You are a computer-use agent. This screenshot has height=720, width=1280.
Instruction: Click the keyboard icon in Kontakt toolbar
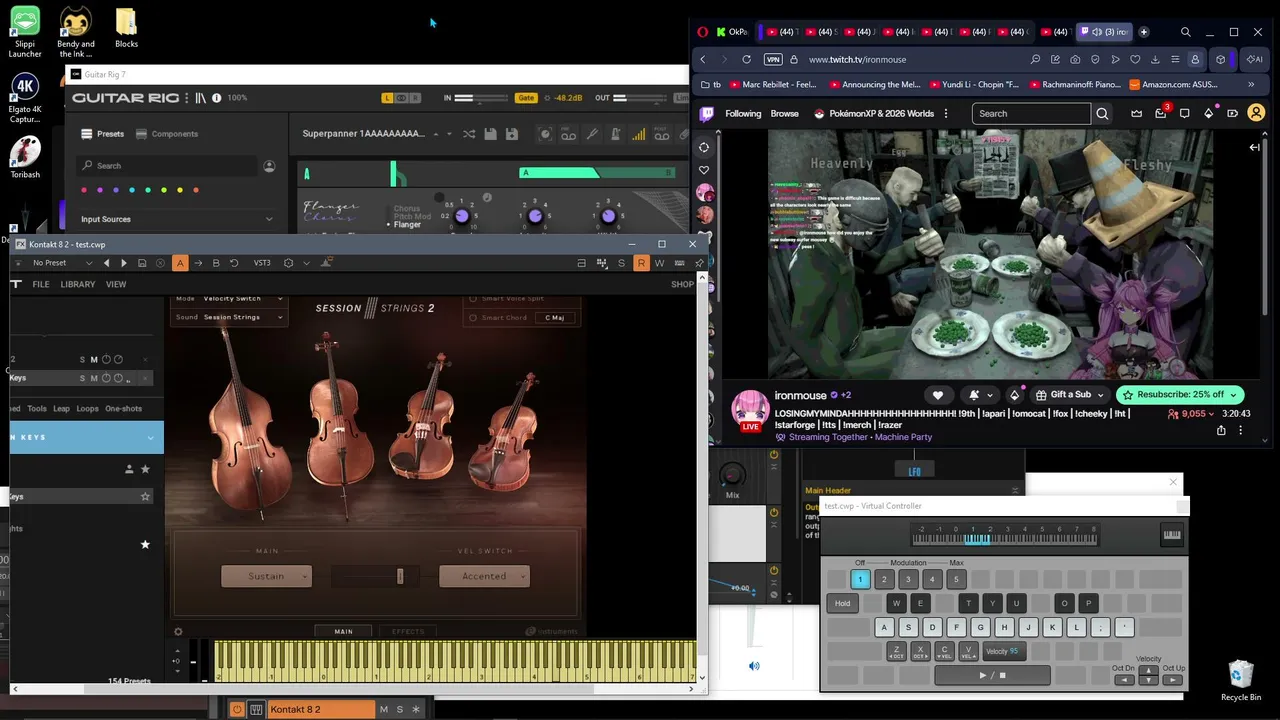[x=680, y=263]
